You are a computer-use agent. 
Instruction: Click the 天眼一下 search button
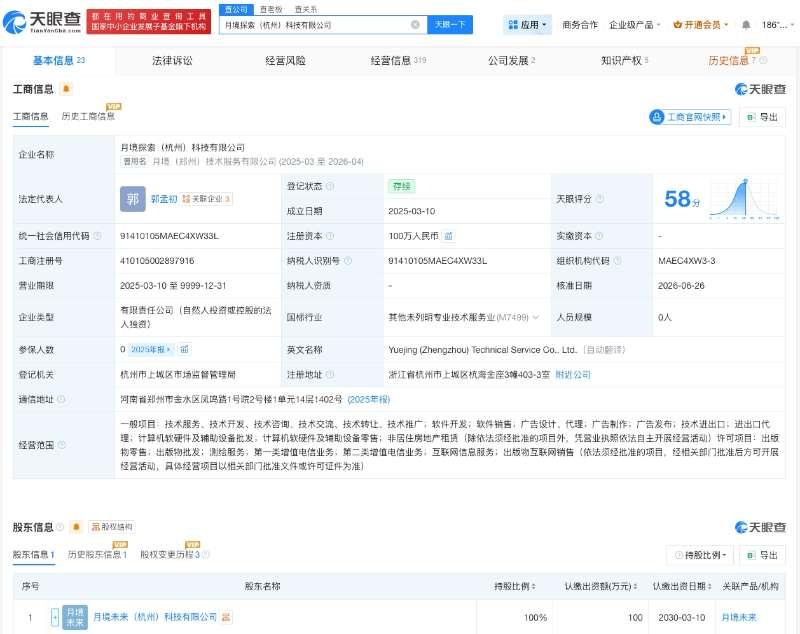tap(449, 24)
